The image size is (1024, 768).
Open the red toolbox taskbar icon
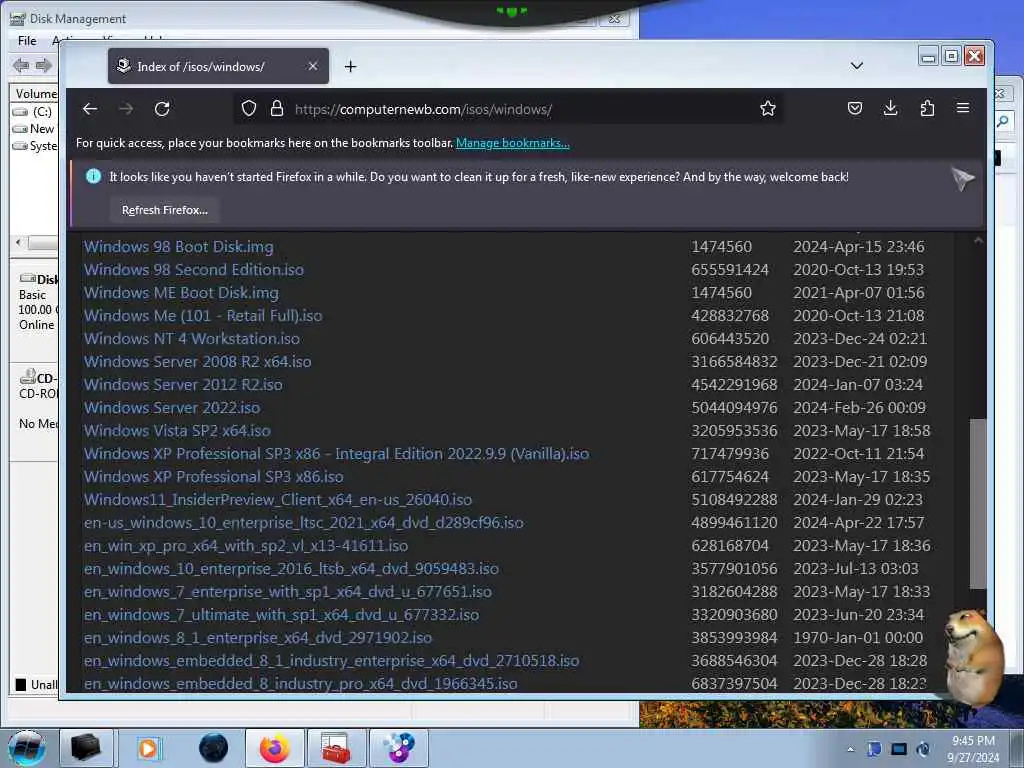[x=336, y=748]
